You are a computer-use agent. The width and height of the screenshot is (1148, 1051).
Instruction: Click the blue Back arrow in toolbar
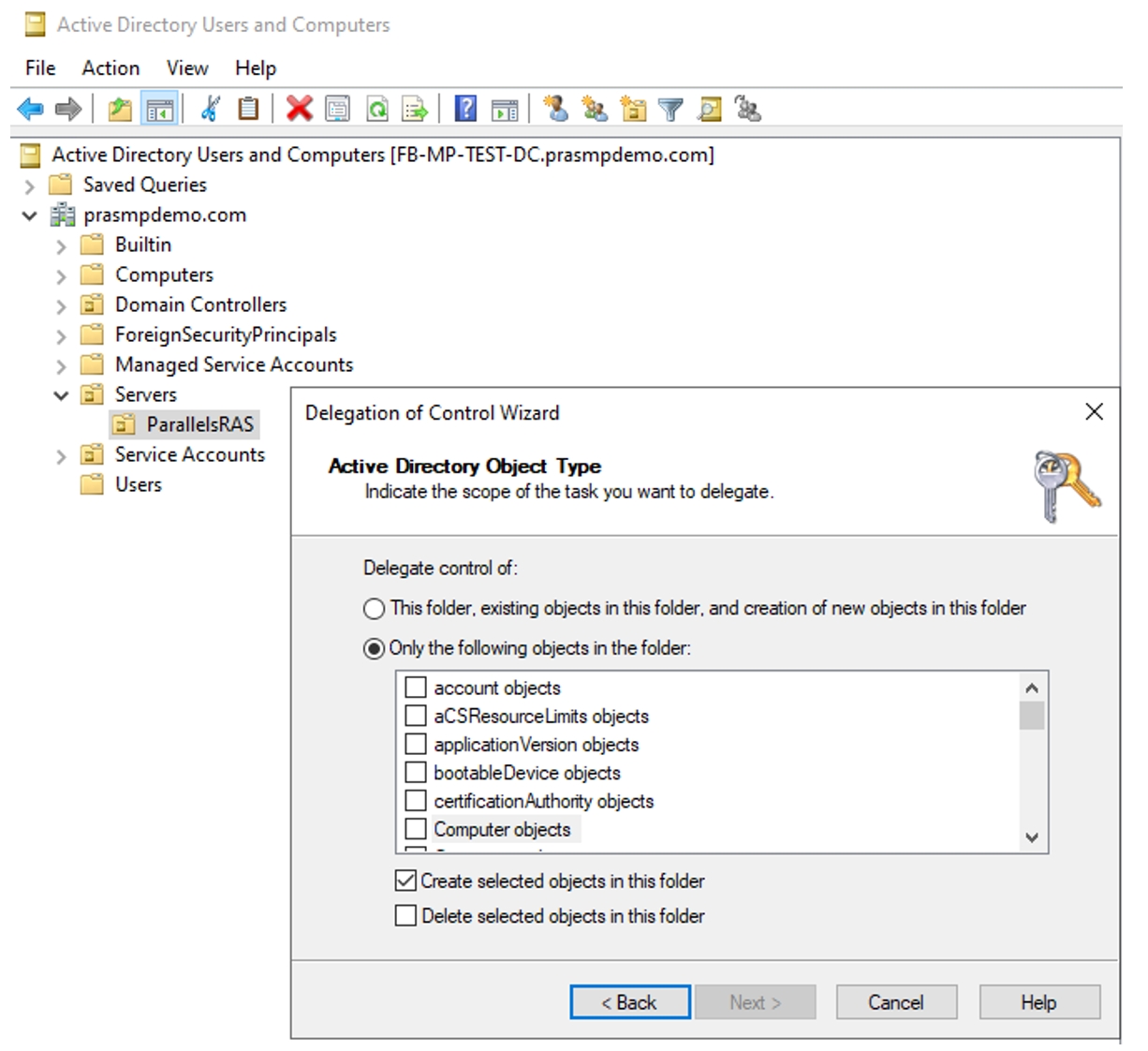coord(30,110)
